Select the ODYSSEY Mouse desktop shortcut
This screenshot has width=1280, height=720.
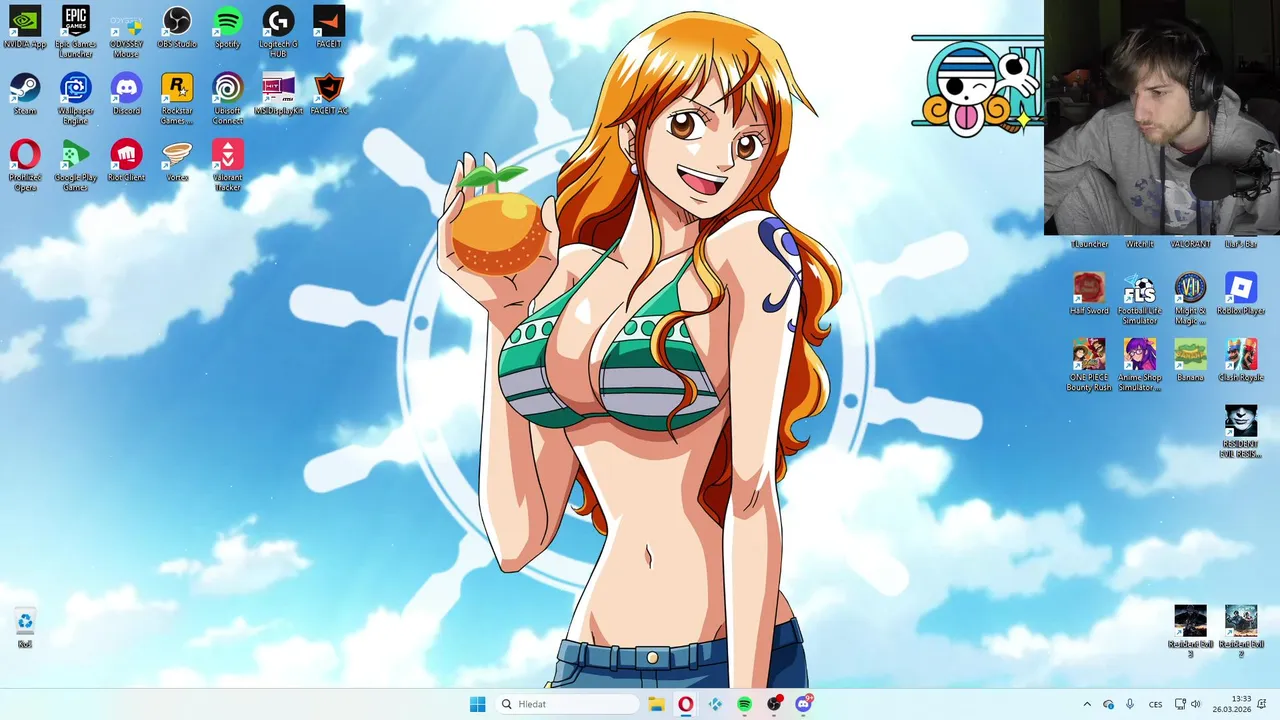click(x=126, y=31)
